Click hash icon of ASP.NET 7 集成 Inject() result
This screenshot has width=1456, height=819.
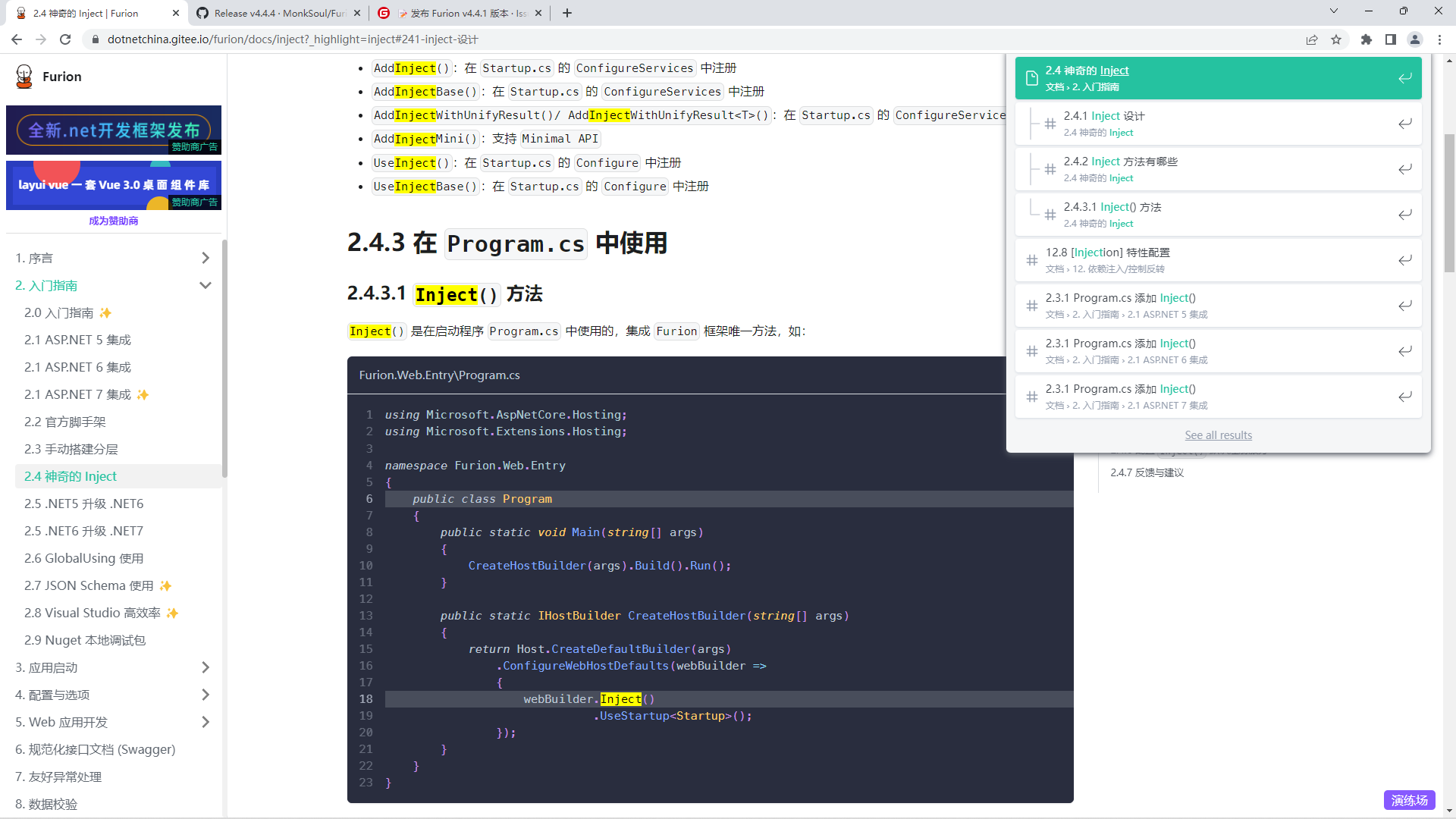tap(1032, 397)
